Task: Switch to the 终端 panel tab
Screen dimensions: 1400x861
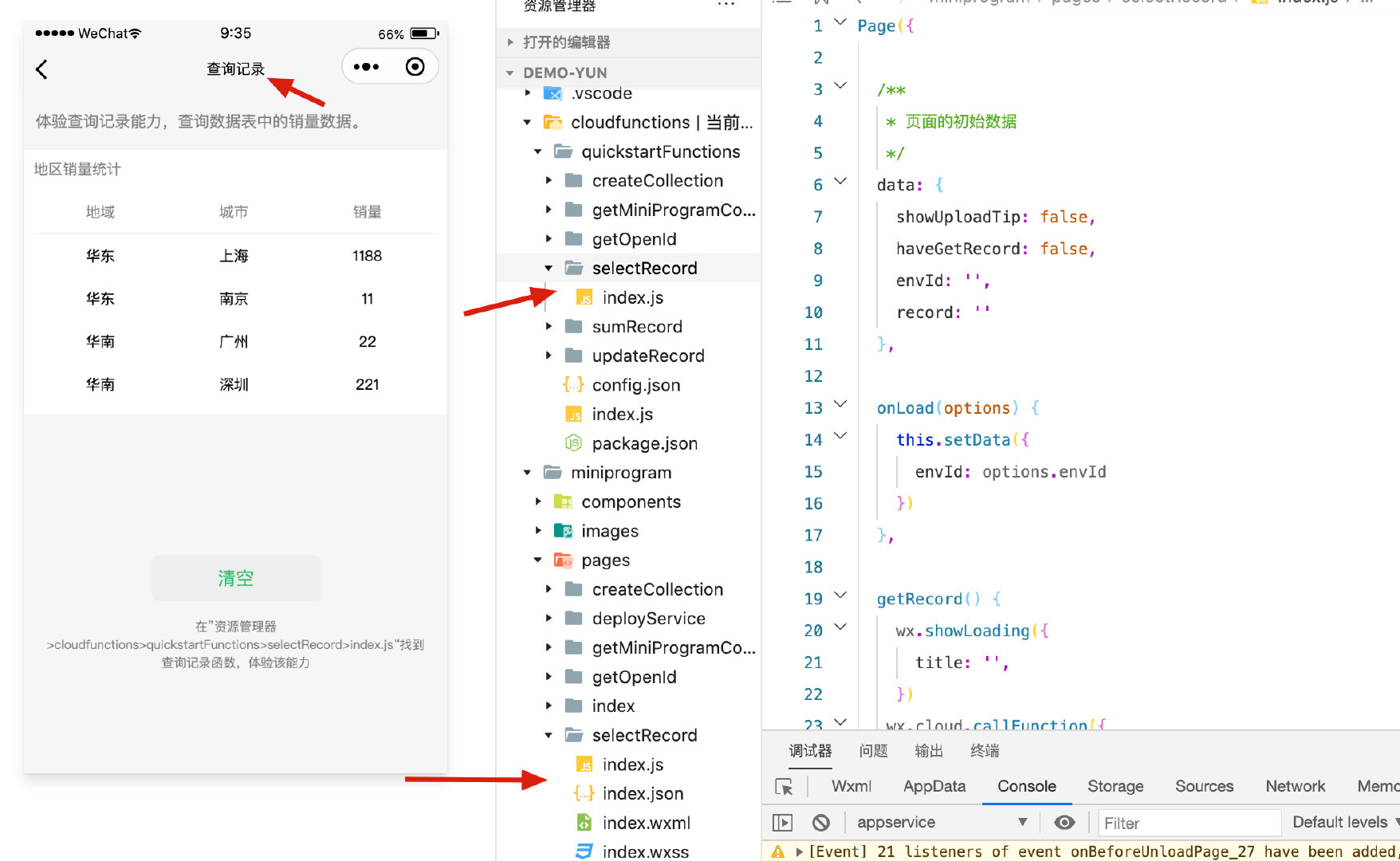Action: click(x=985, y=751)
